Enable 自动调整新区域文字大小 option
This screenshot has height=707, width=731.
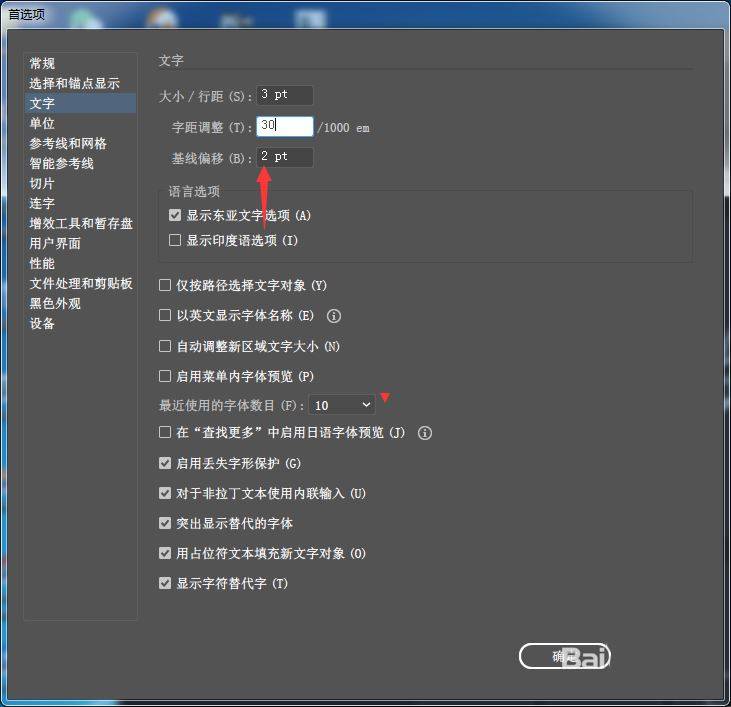(x=166, y=346)
